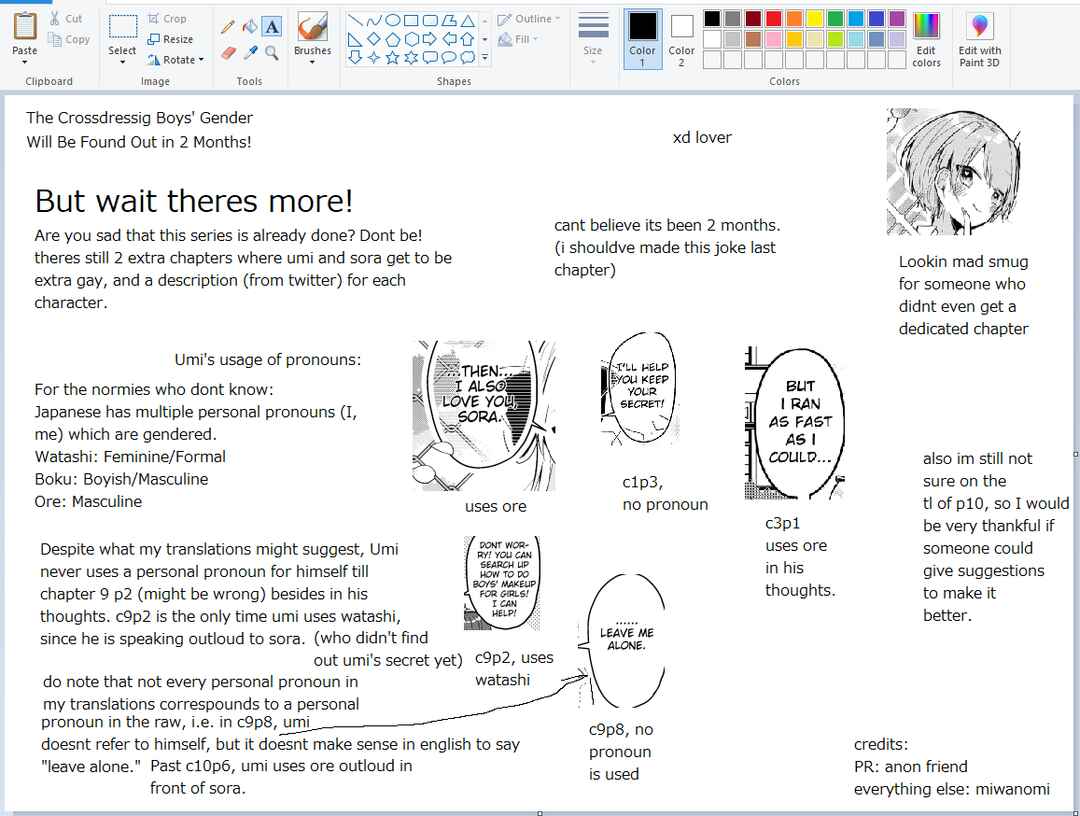Choose the Right arrow shape

click(x=429, y=39)
